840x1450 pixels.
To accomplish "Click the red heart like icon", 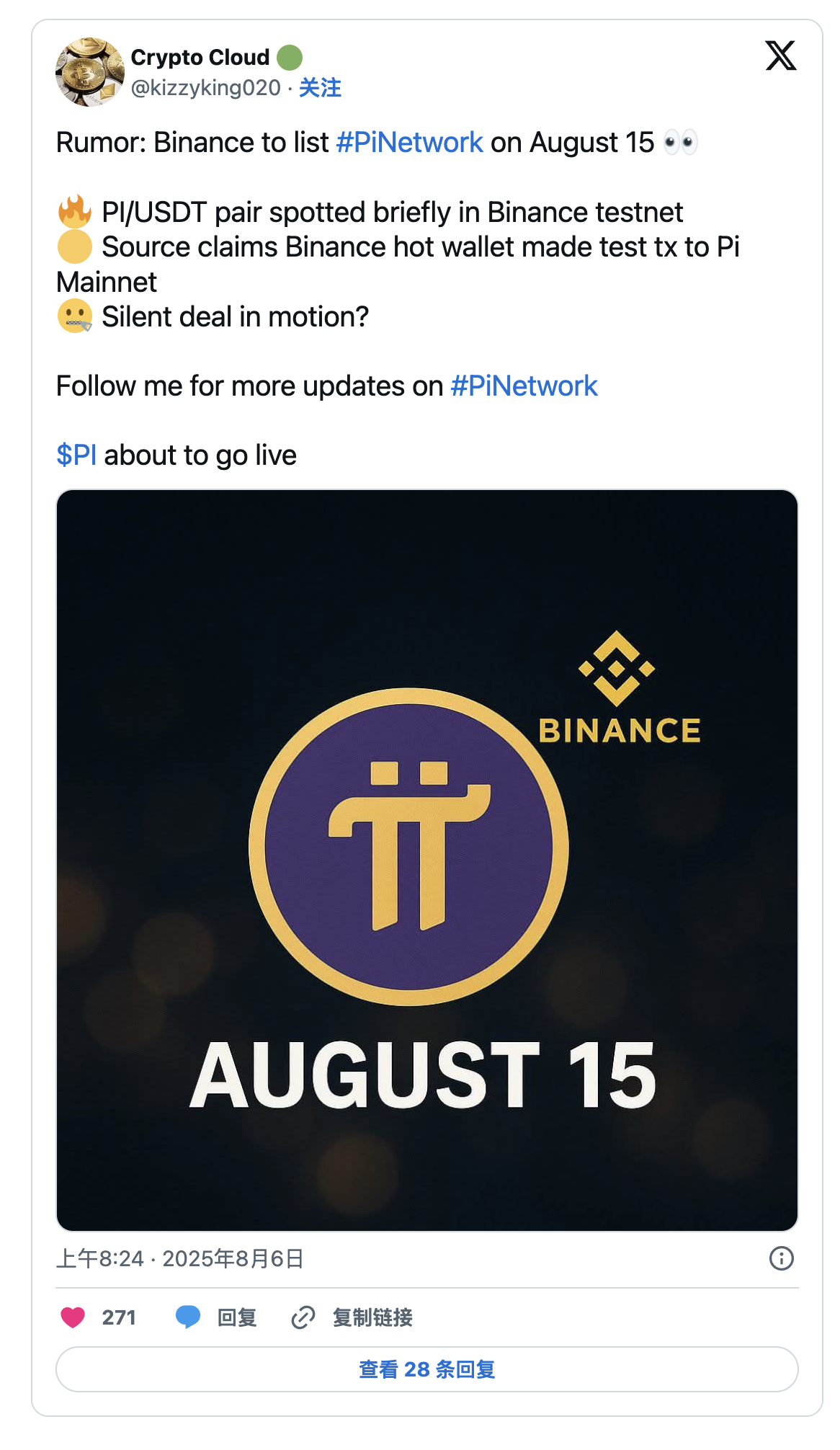I will pyautogui.click(x=73, y=1317).
